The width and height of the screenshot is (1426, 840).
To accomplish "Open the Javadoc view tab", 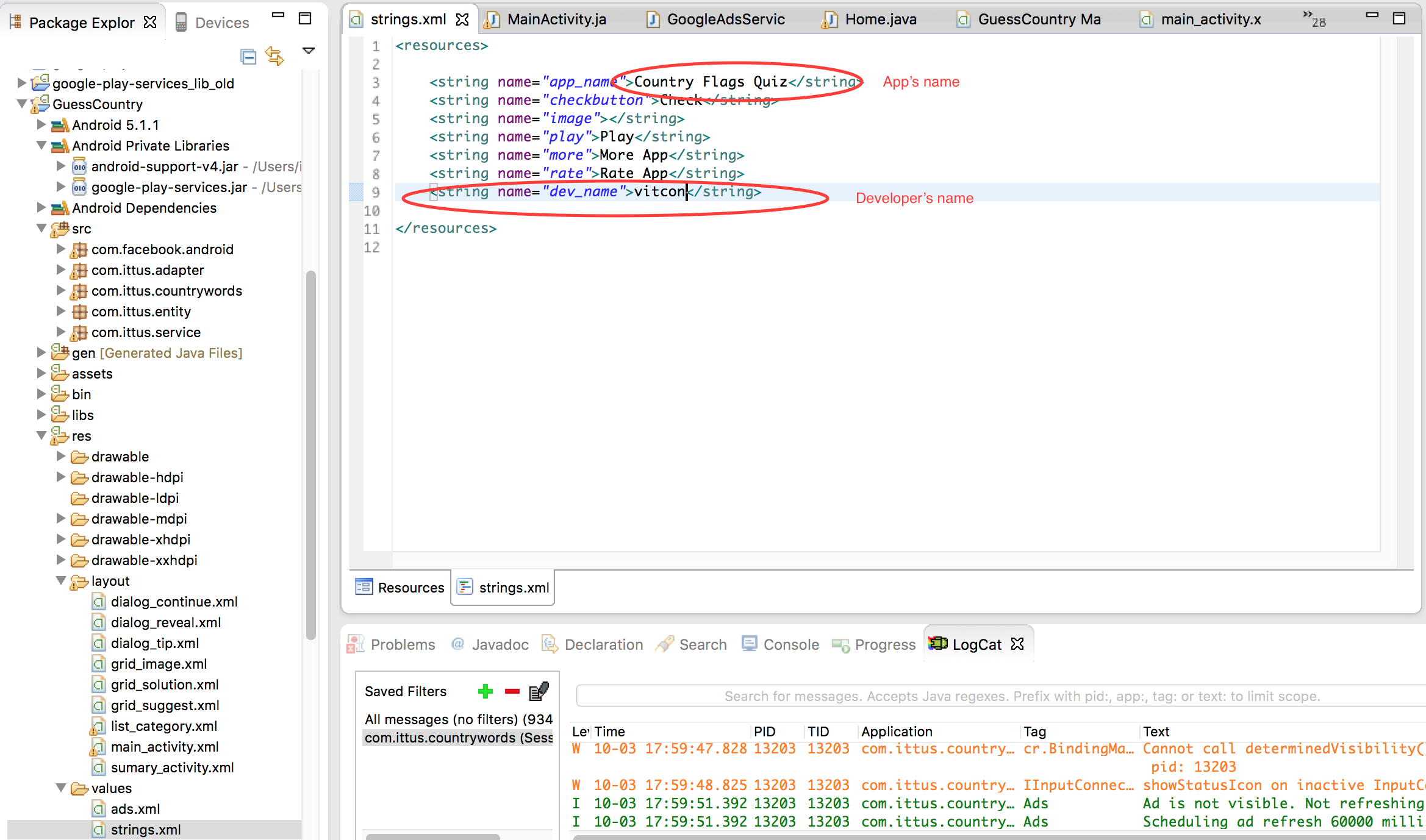I will 490,645.
